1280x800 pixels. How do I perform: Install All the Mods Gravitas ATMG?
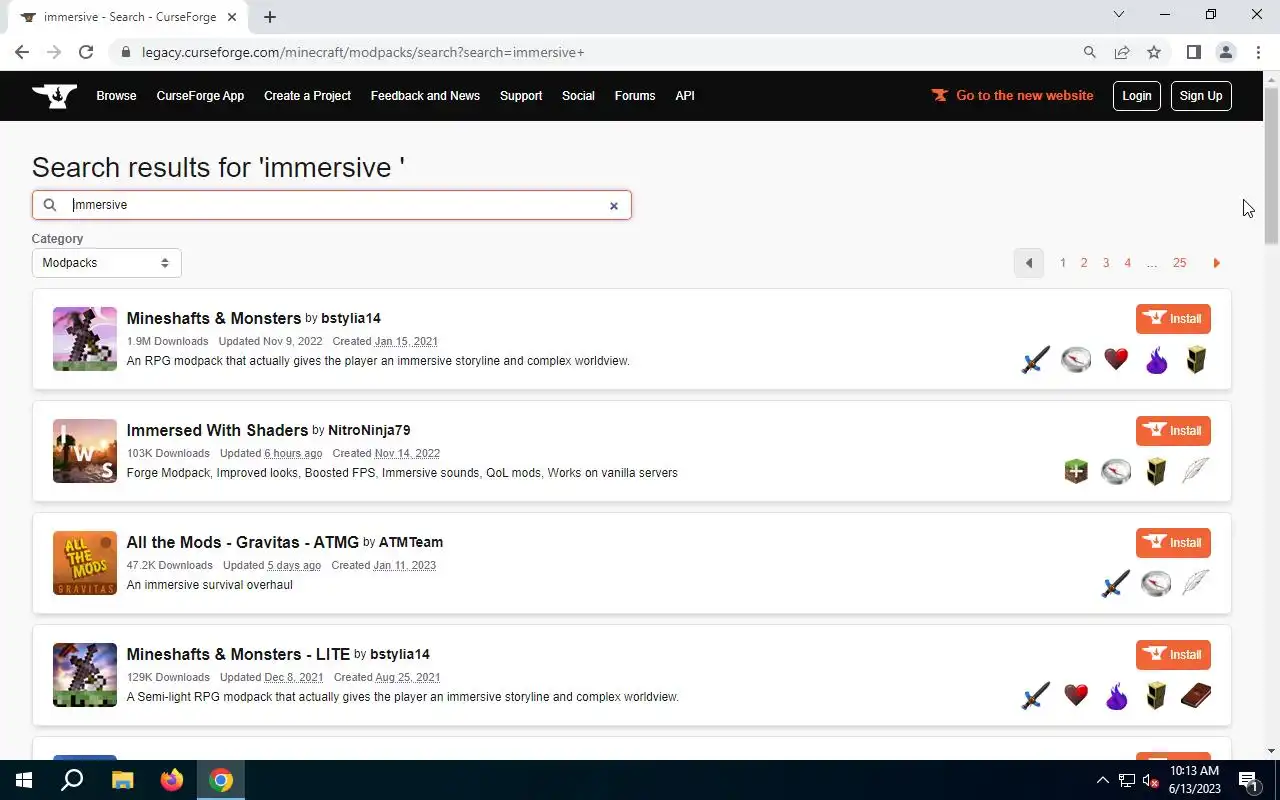tap(1173, 543)
